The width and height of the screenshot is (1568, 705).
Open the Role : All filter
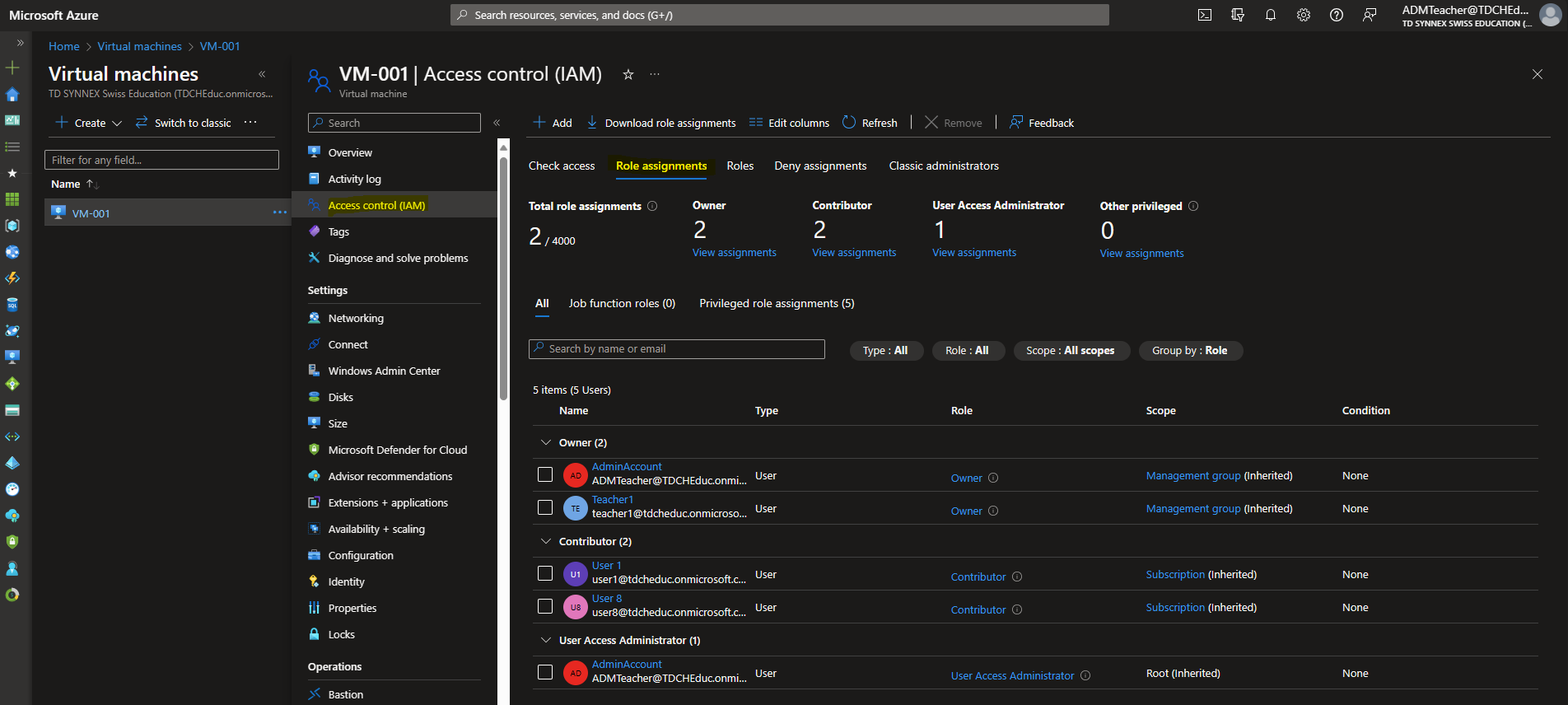pos(967,350)
